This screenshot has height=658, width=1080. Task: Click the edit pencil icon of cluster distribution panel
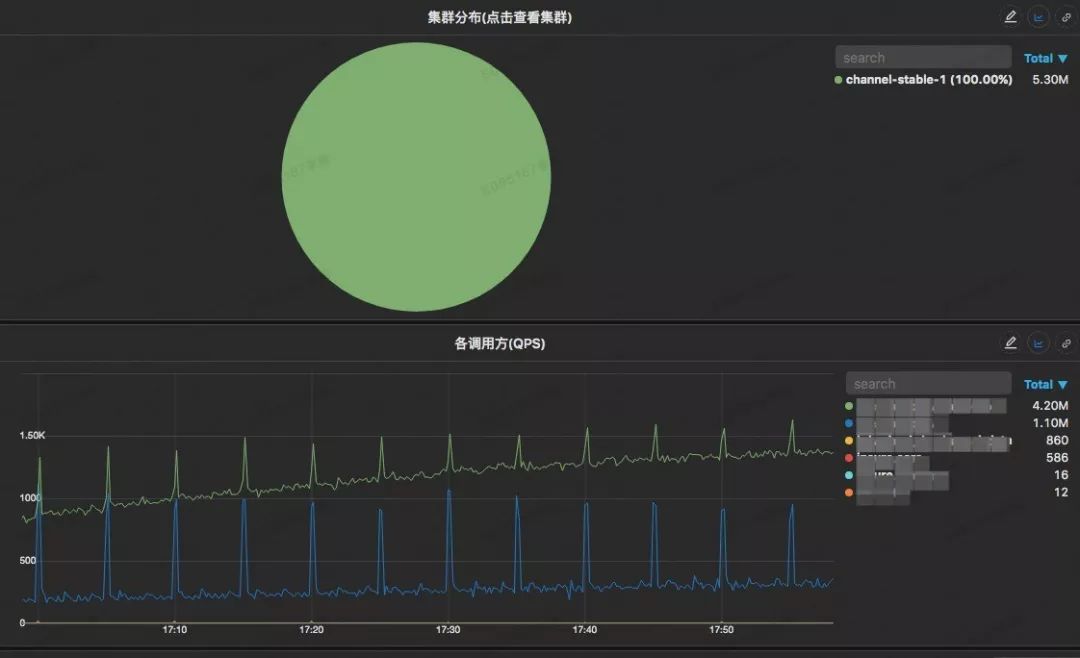(x=1010, y=17)
